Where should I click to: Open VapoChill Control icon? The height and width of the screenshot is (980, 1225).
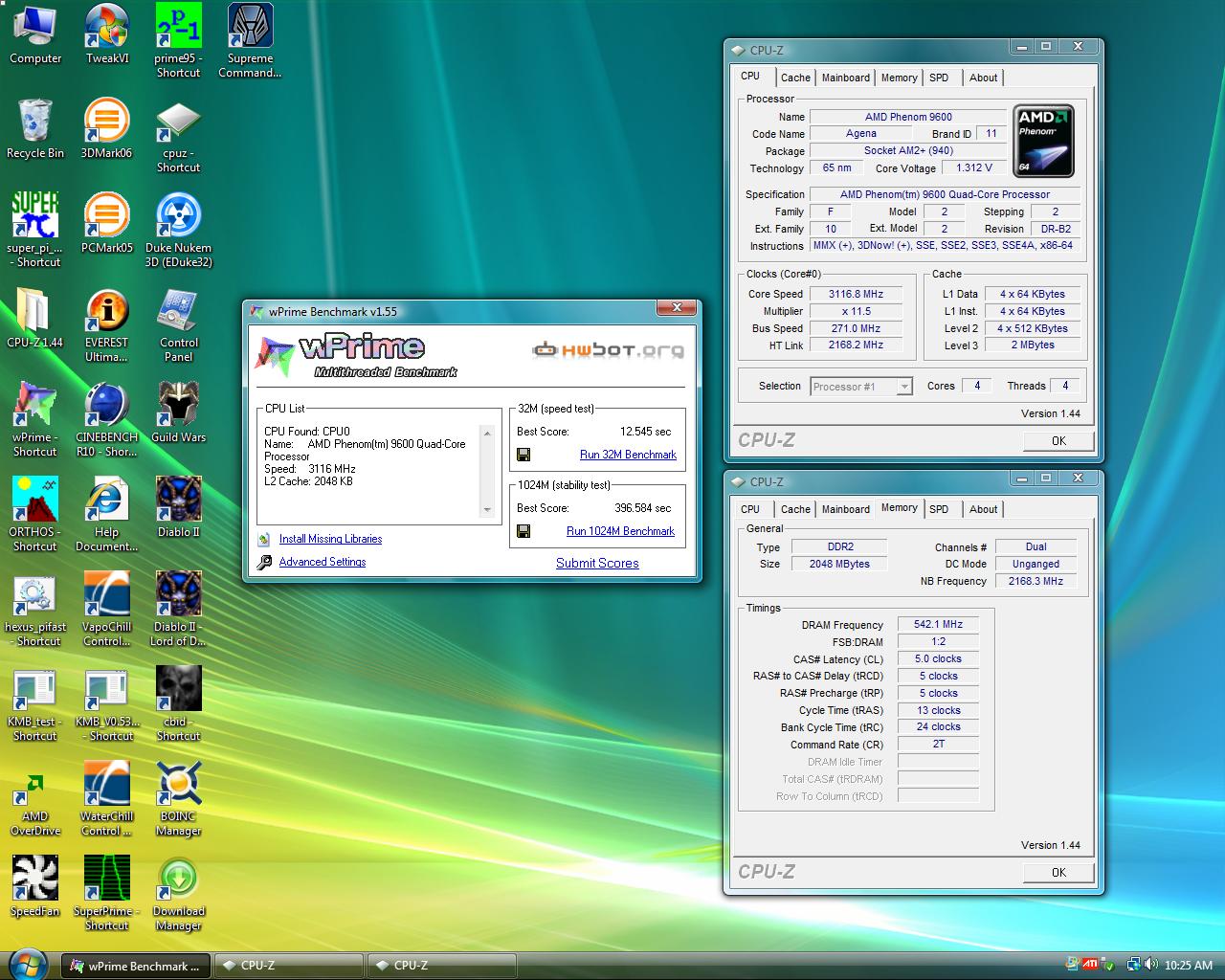(x=106, y=609)
